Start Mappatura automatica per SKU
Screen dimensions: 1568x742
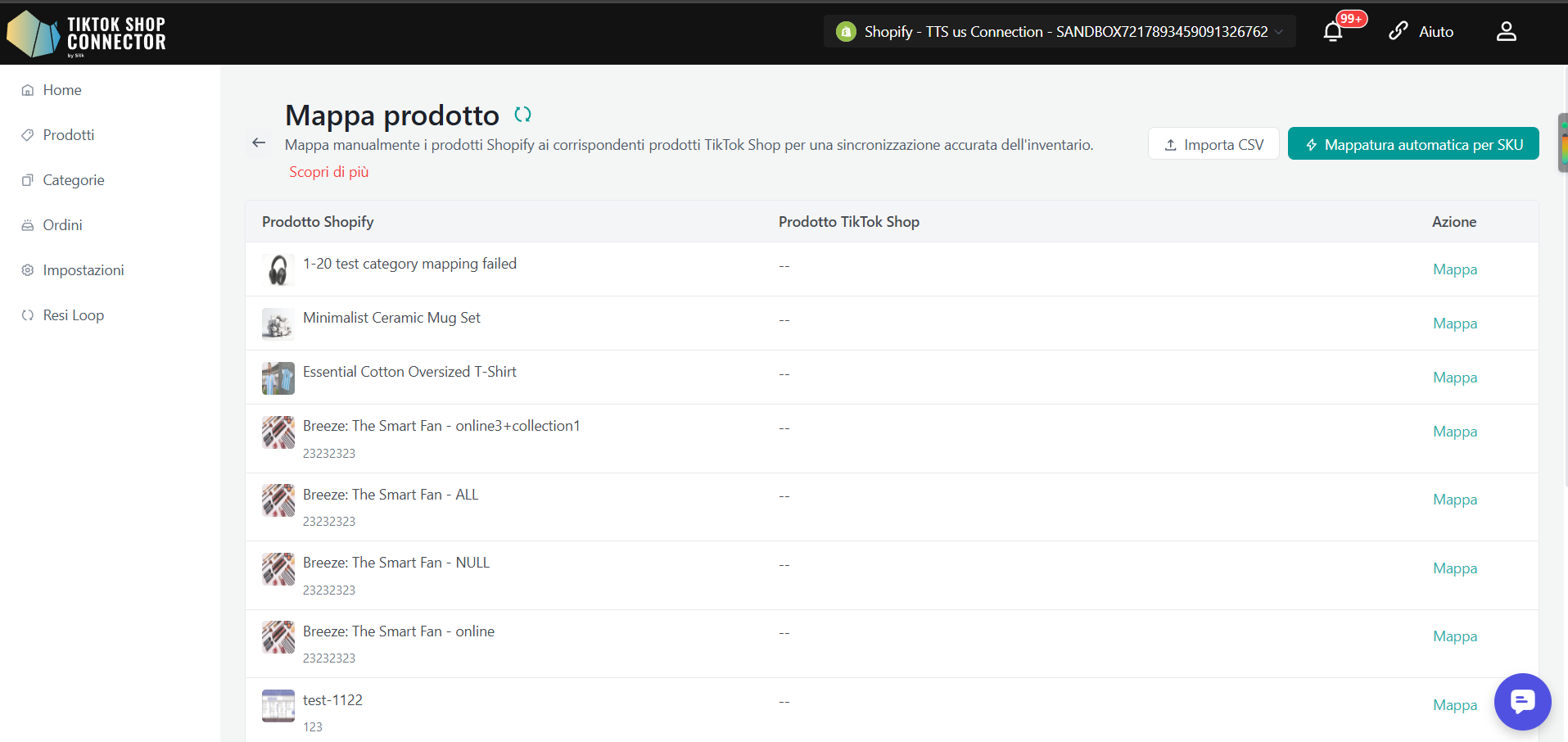pos(1413,144)
